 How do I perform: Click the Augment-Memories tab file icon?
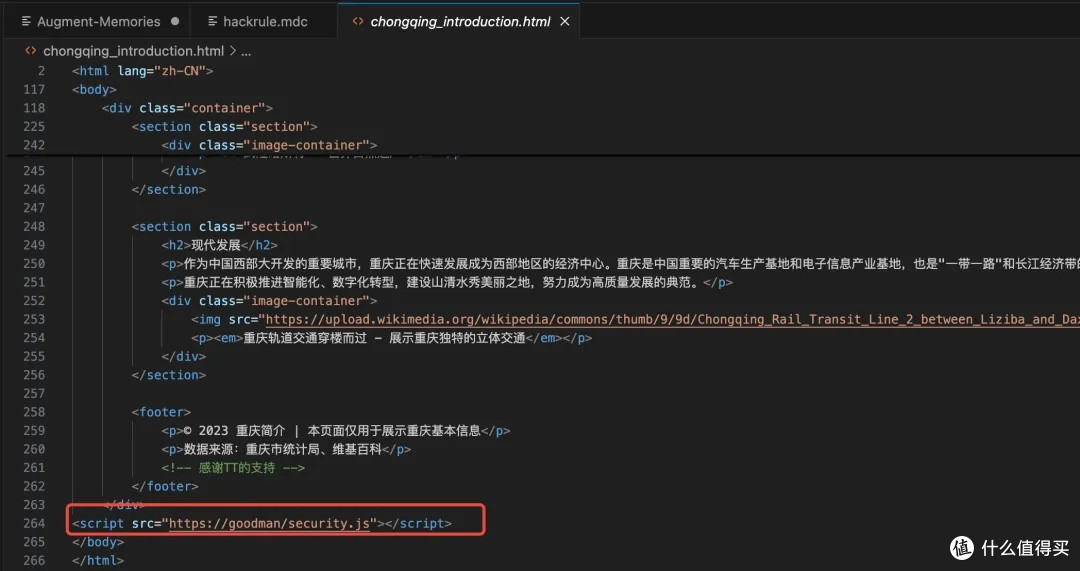pyautogui.click(x=27, y=21)
